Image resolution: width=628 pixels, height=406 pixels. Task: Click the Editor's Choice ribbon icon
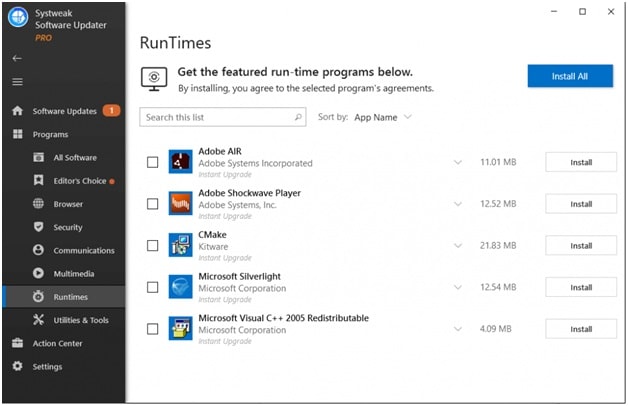click(38, 181)
